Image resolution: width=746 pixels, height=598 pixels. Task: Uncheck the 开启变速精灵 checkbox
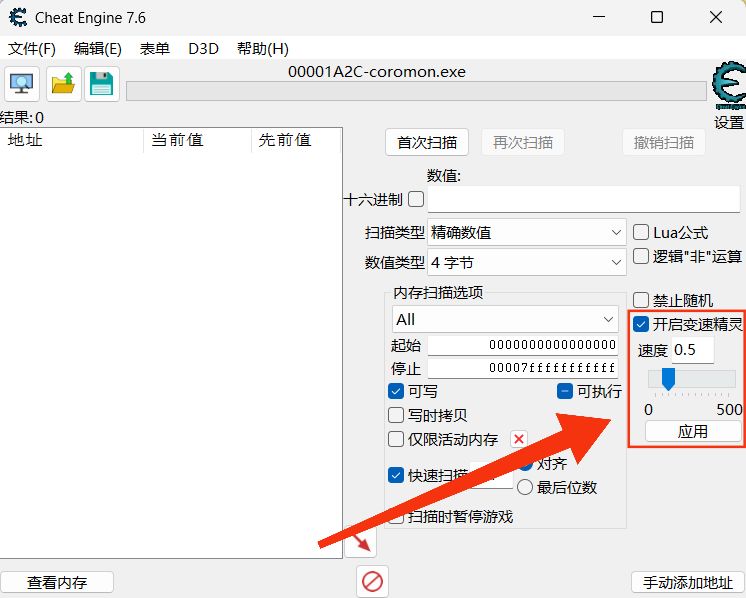(x=641, y=324)
